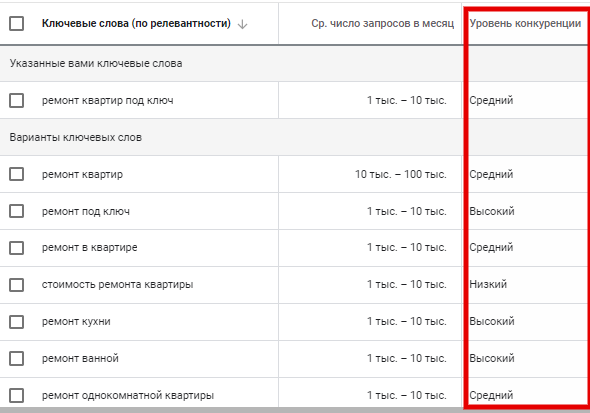The height and width of the screenshot is (413, 590).
Task: Mark the стоимость ремонта квартиры checkbox
Action: point(17,285)
